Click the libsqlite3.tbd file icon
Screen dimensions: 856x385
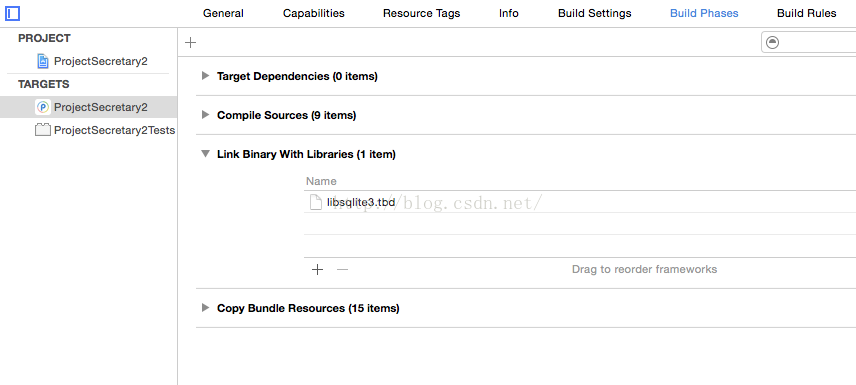tap(316, 202)
